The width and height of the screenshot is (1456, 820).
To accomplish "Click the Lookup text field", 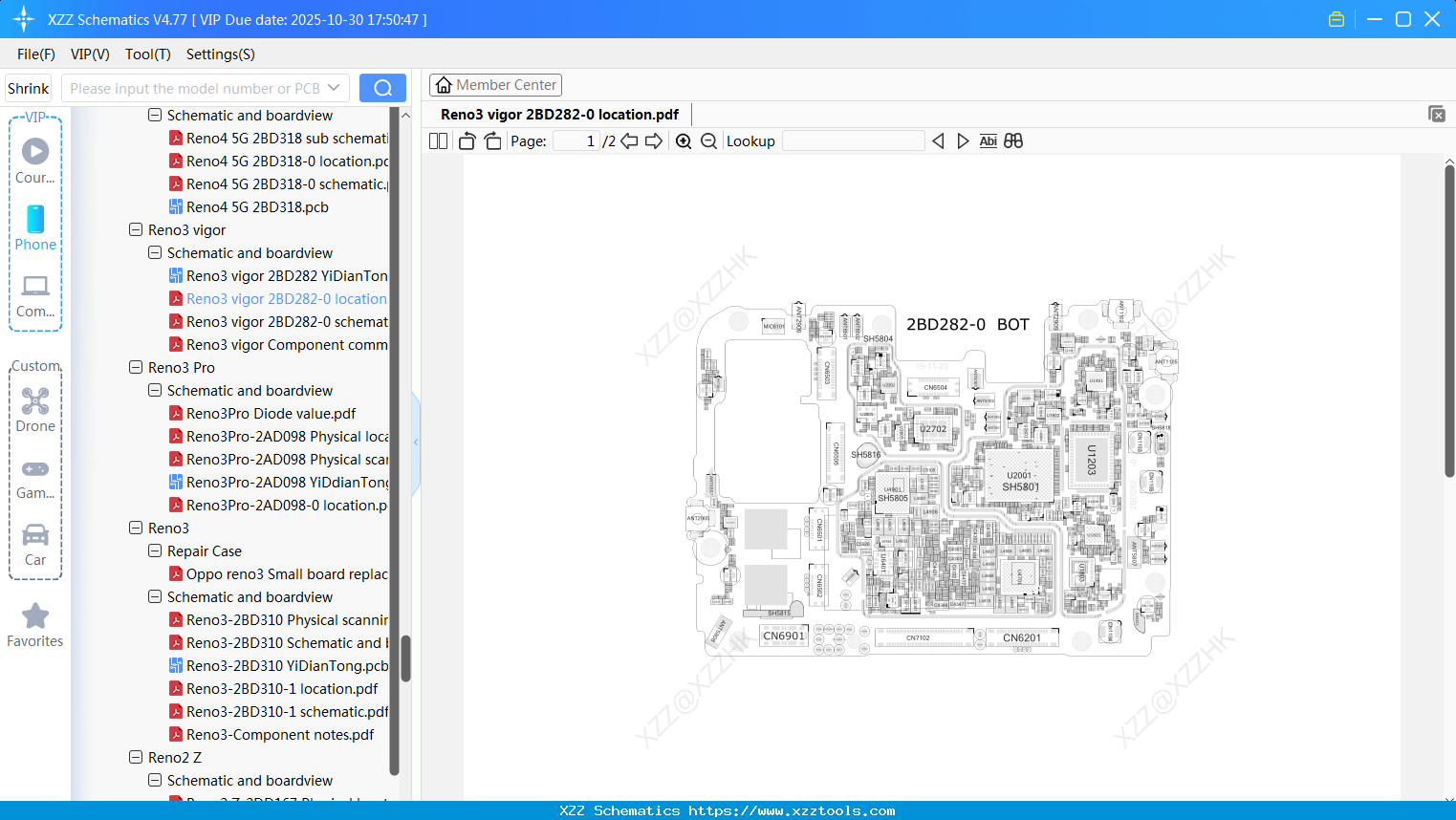I will coord(853,141).
